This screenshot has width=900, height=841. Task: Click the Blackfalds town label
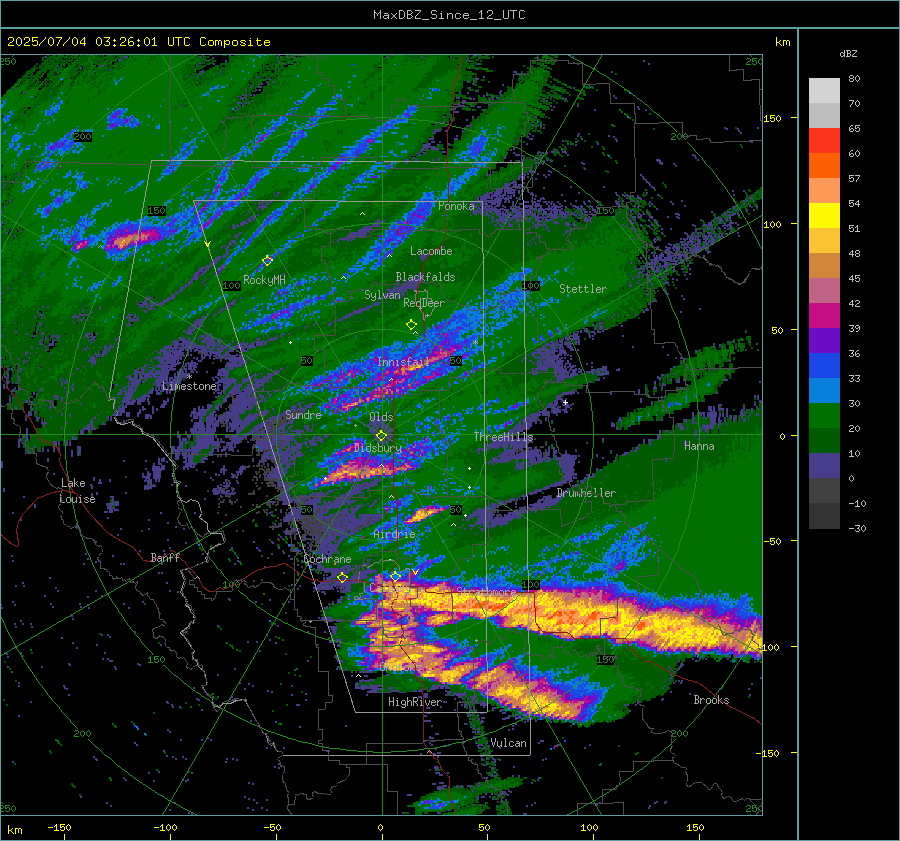point(425,277)
